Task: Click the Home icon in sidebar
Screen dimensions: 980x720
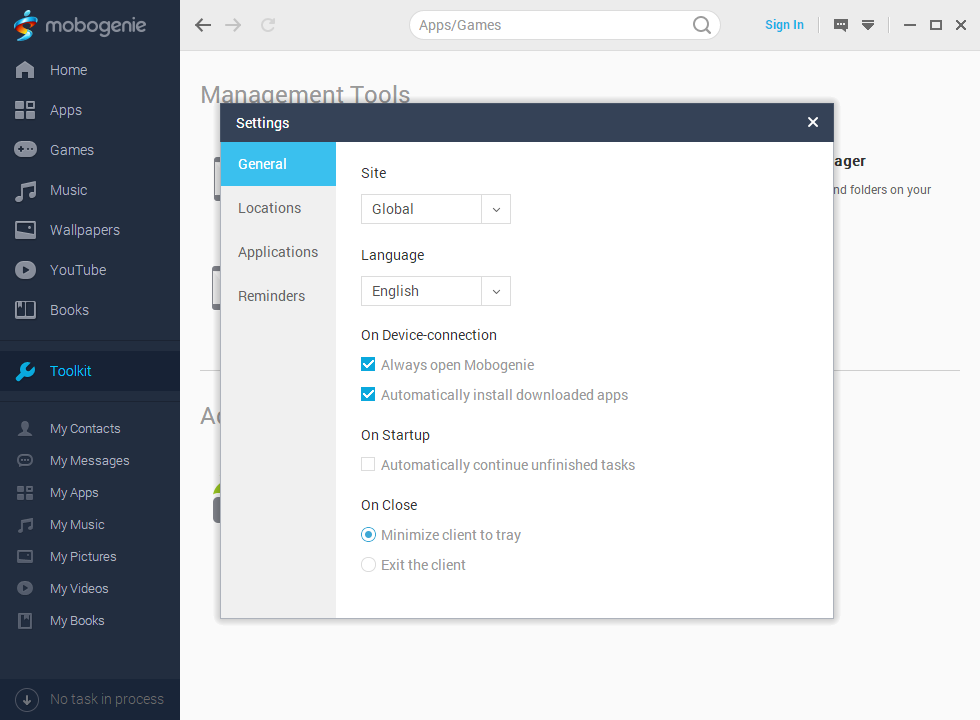Action: (25, 70)
